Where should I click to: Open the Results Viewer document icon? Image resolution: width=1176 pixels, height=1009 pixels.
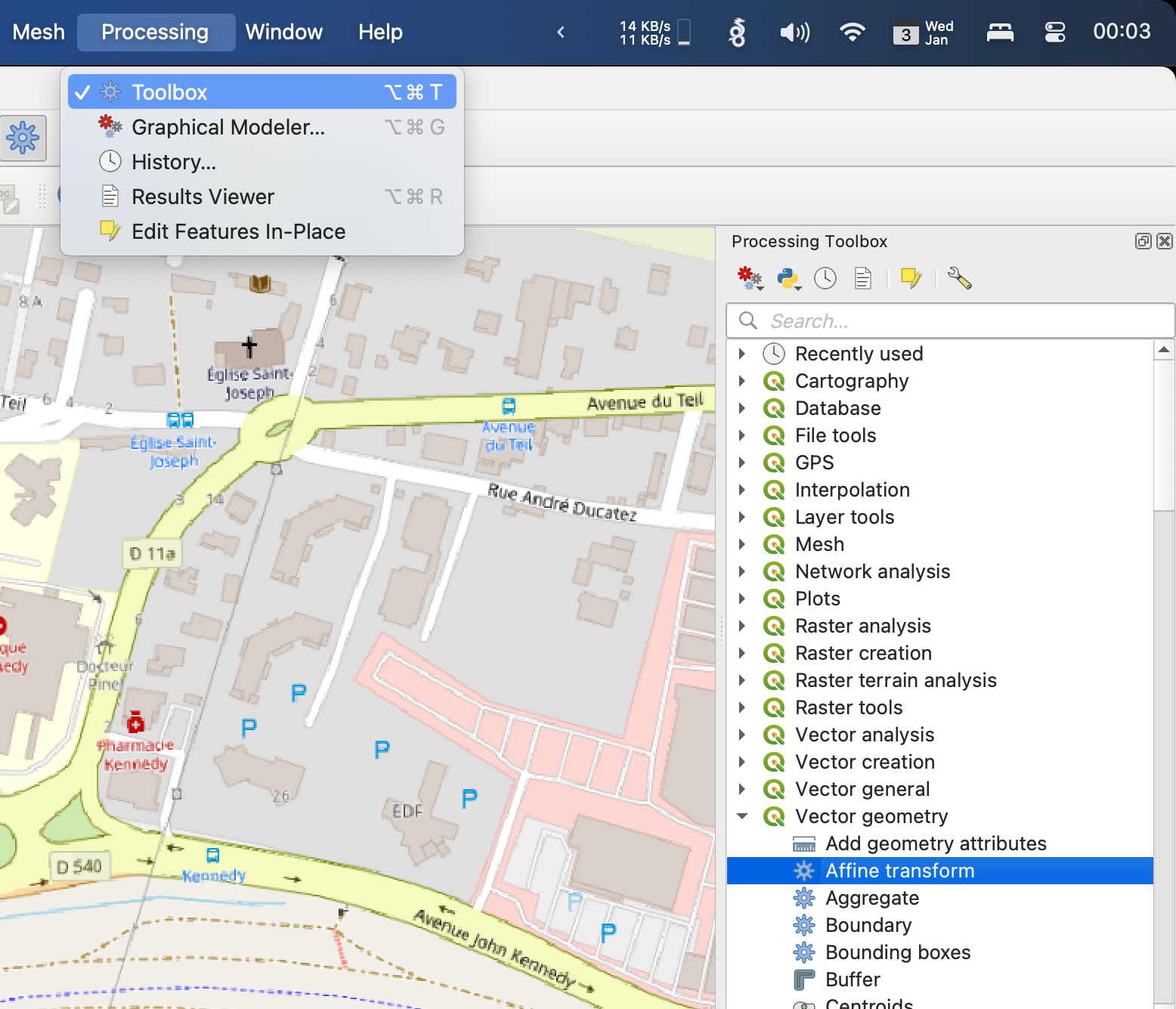(863, 278)
